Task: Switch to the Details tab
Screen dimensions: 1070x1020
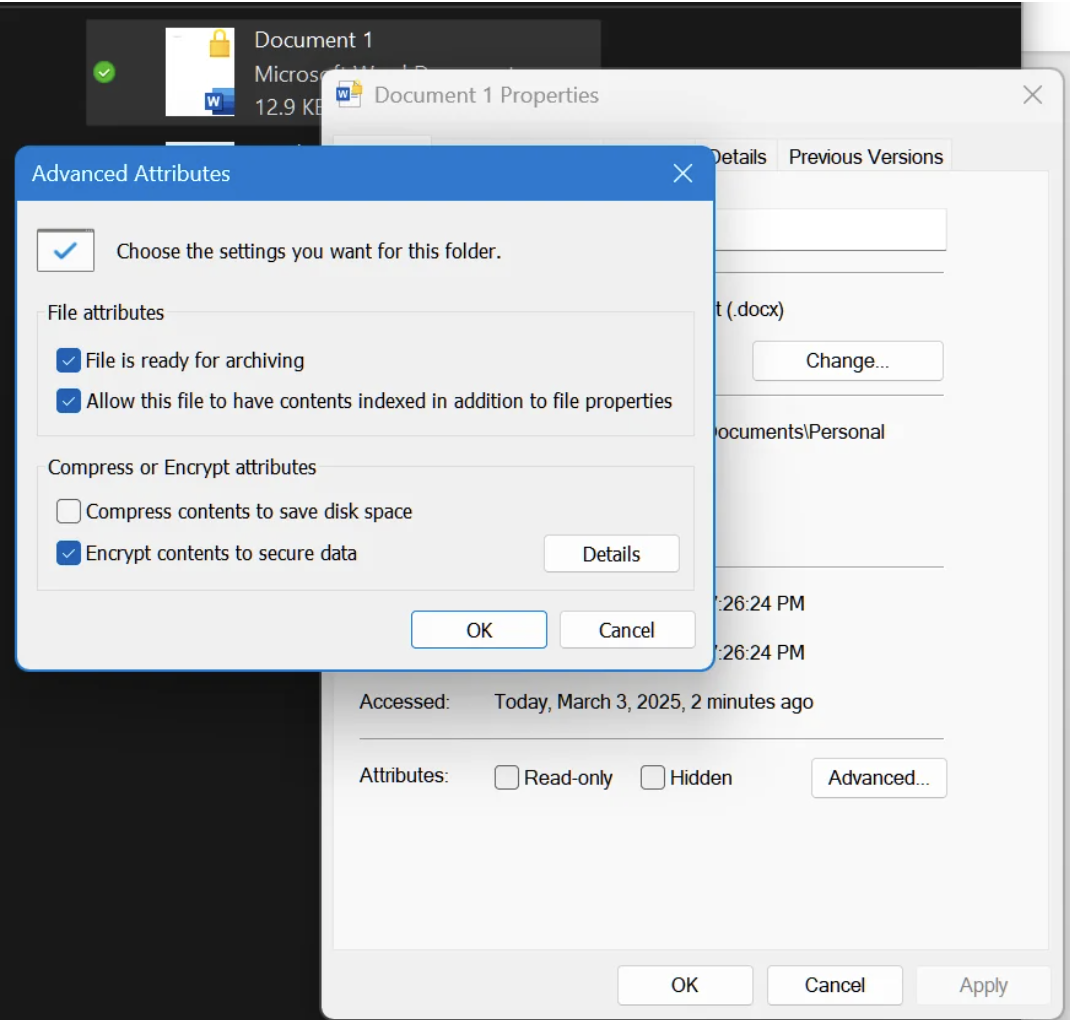Action: (x=740, y=157)
